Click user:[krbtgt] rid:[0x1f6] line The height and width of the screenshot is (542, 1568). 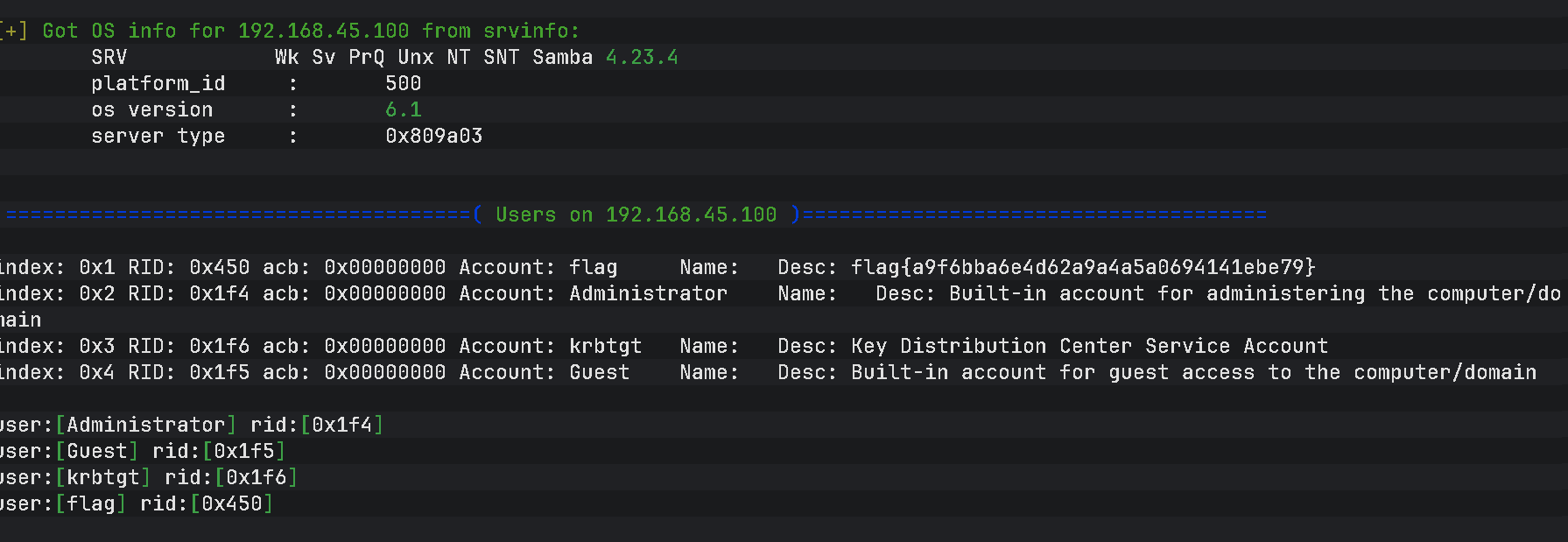point(149,477)
